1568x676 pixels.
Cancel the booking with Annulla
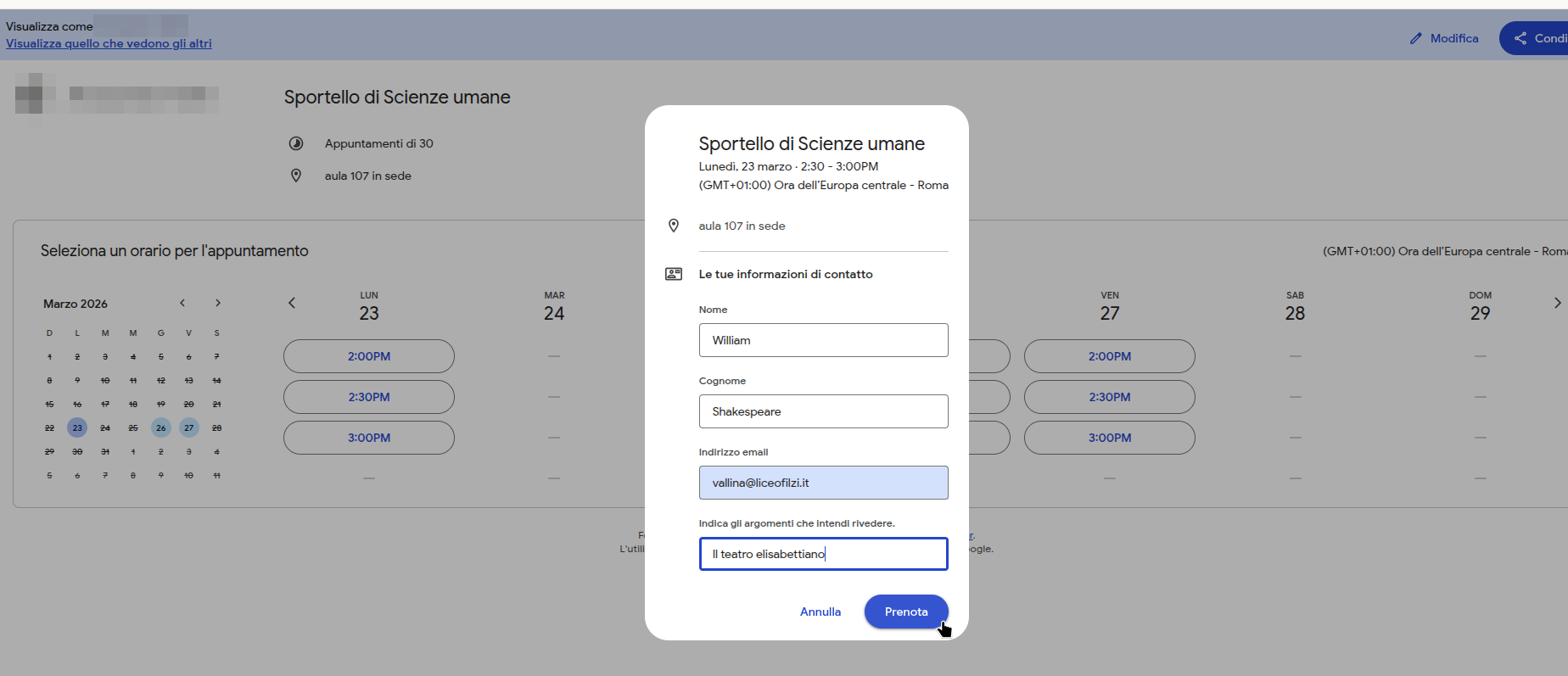(x=820, y=612)
